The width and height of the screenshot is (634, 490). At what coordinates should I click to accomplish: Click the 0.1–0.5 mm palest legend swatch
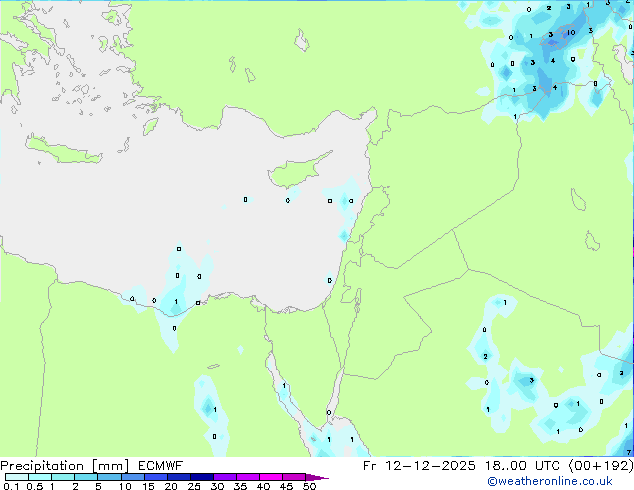[17, 477]
